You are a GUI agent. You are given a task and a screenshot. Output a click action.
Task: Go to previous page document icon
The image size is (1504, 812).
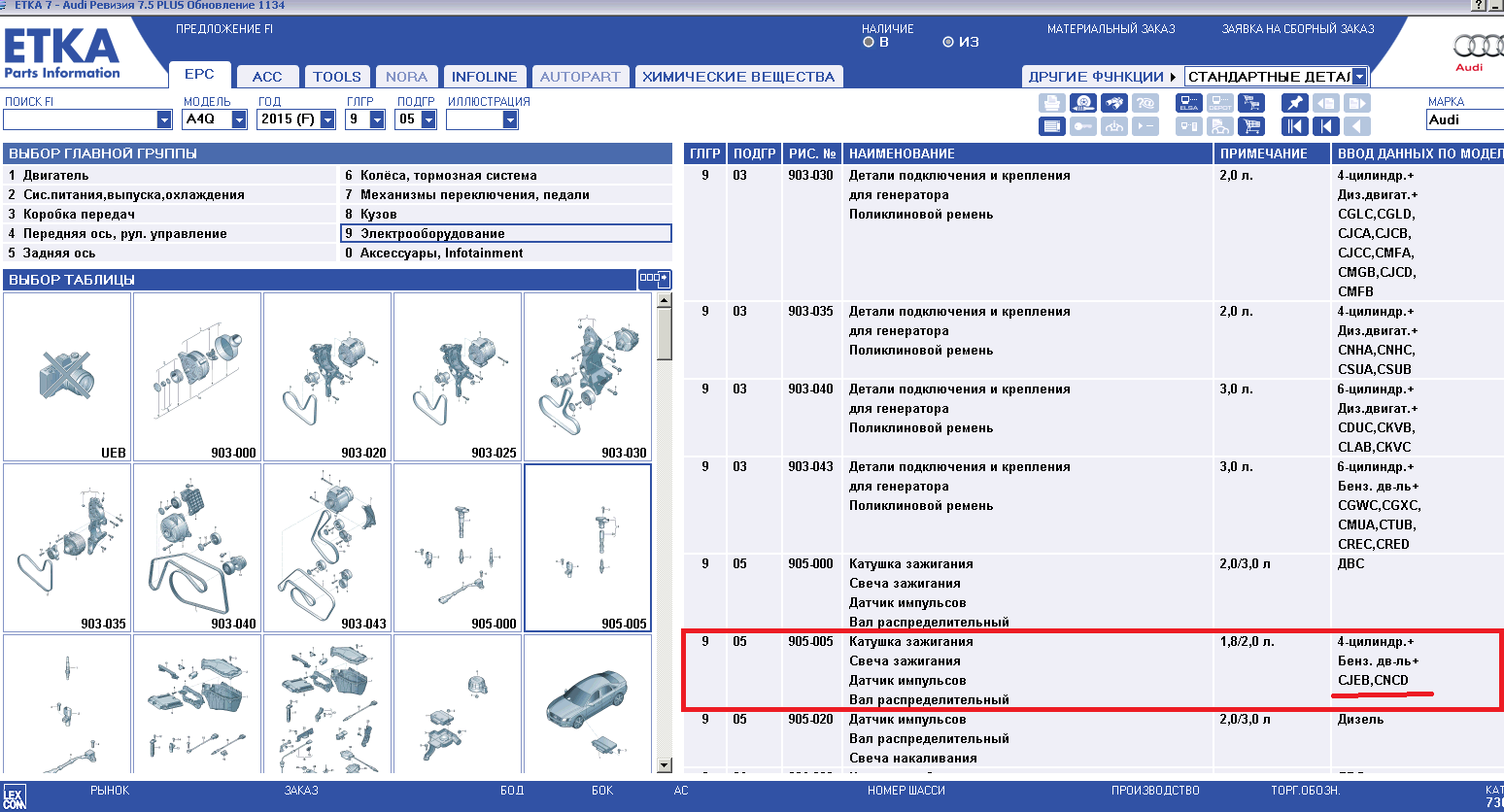pyautogui.click(x=1326, y=103)
